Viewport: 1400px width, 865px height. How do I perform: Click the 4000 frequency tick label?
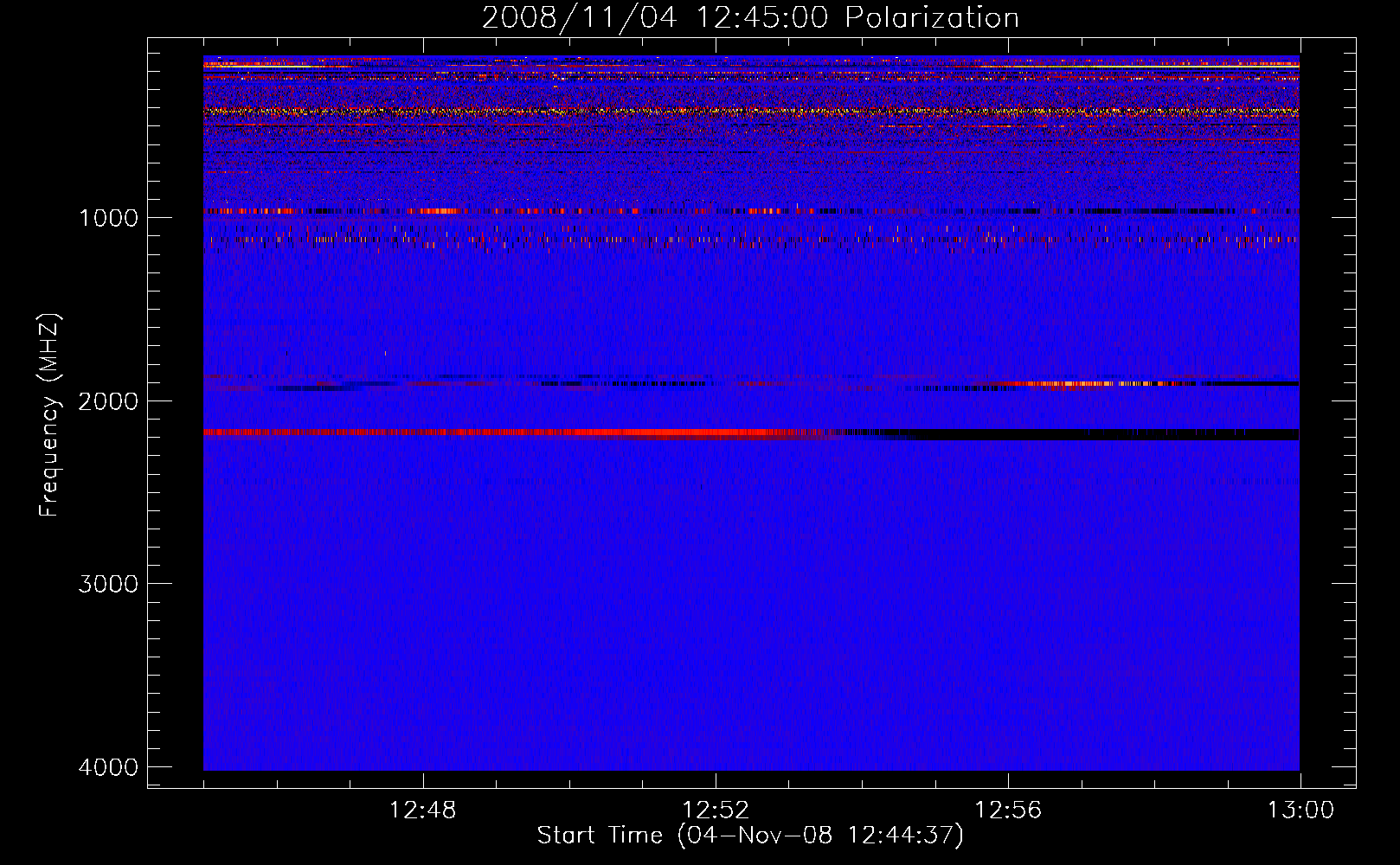pos(108,767)
